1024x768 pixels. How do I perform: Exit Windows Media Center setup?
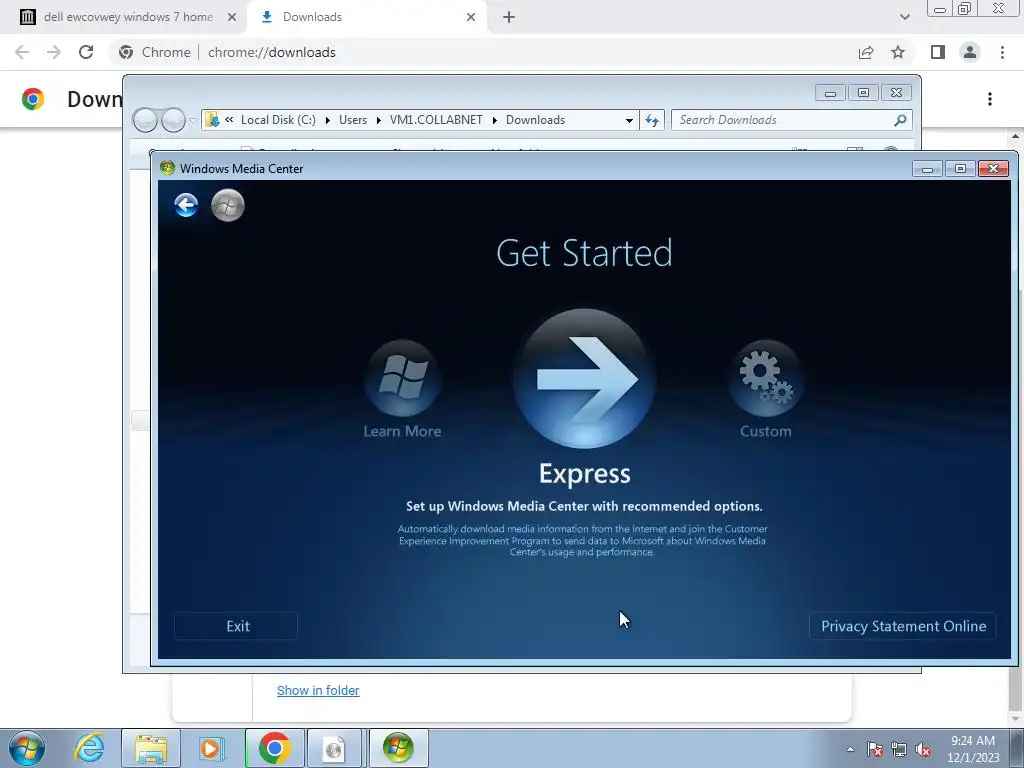236,626
